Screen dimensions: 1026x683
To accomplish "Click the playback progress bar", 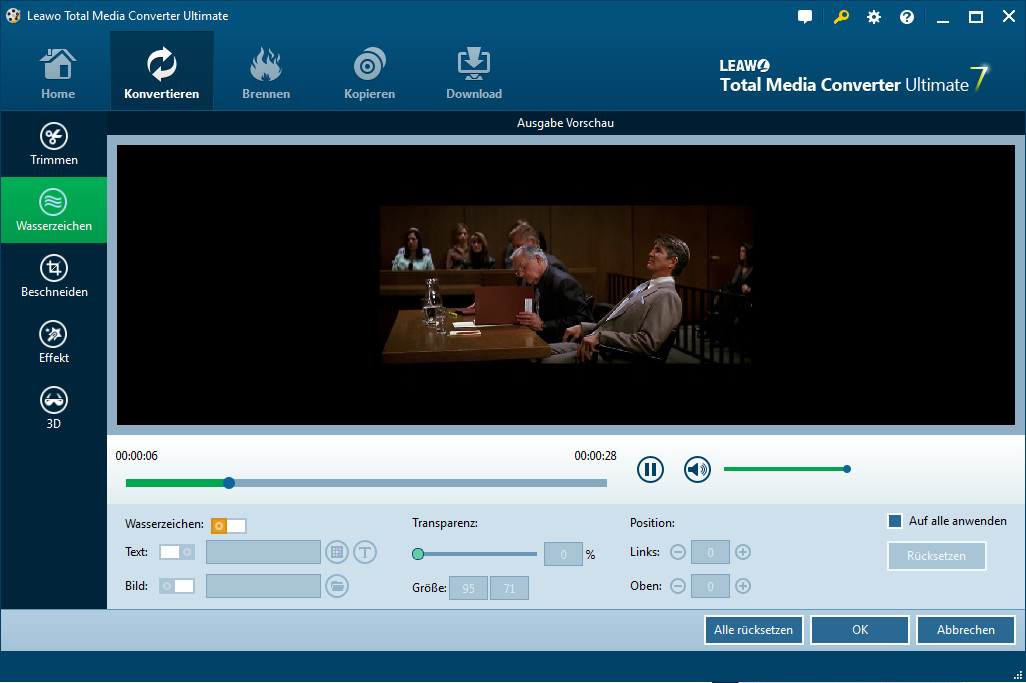I will click(x=366, y=483).
